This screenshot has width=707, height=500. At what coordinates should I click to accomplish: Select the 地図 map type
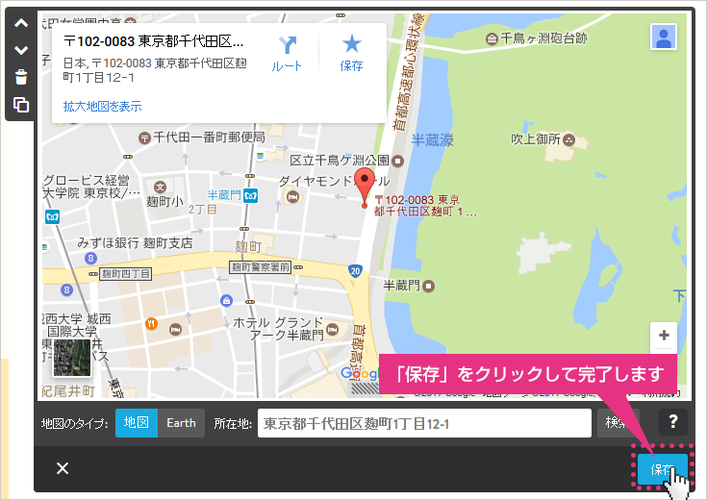pos(136,423)
